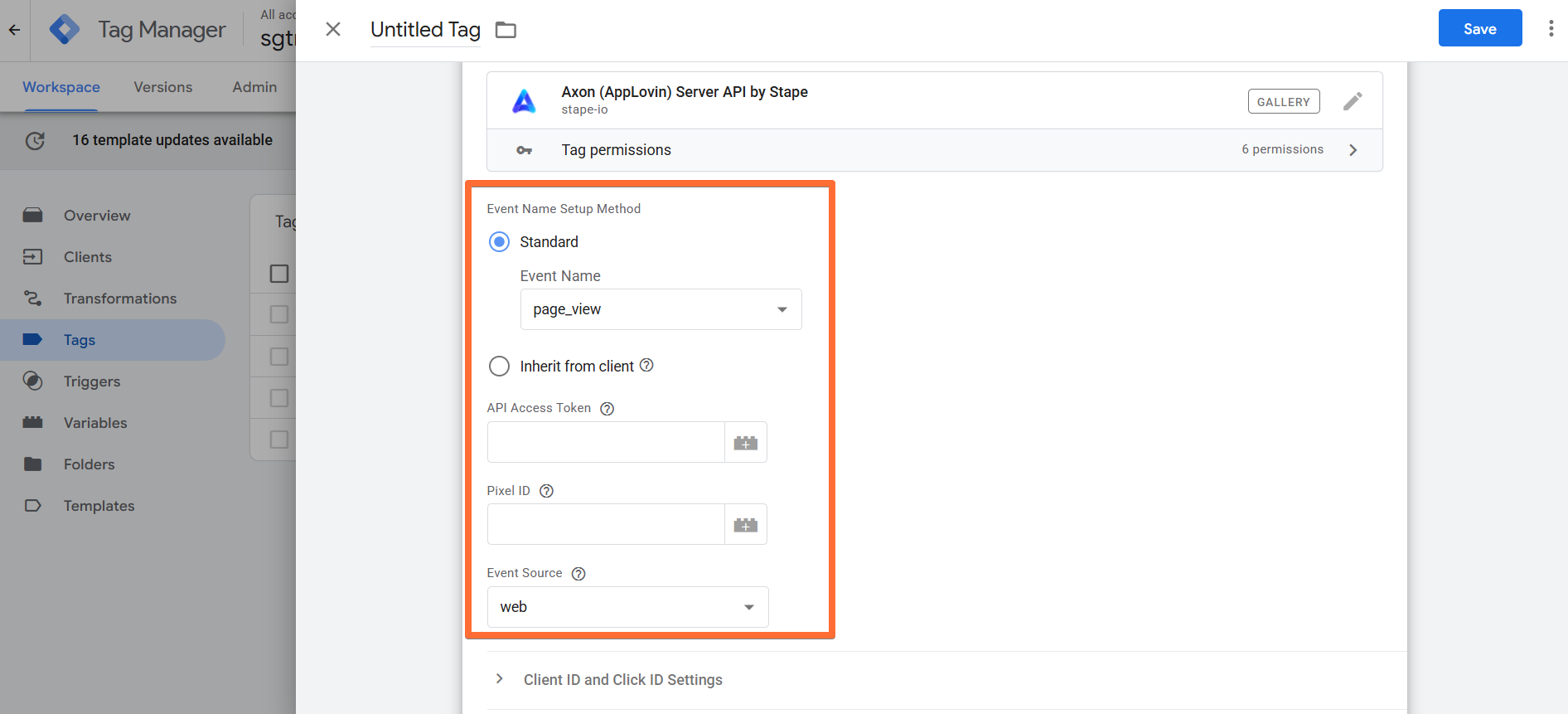Focus the API Access Token field
1568x714 pixels.
[606, 442]
